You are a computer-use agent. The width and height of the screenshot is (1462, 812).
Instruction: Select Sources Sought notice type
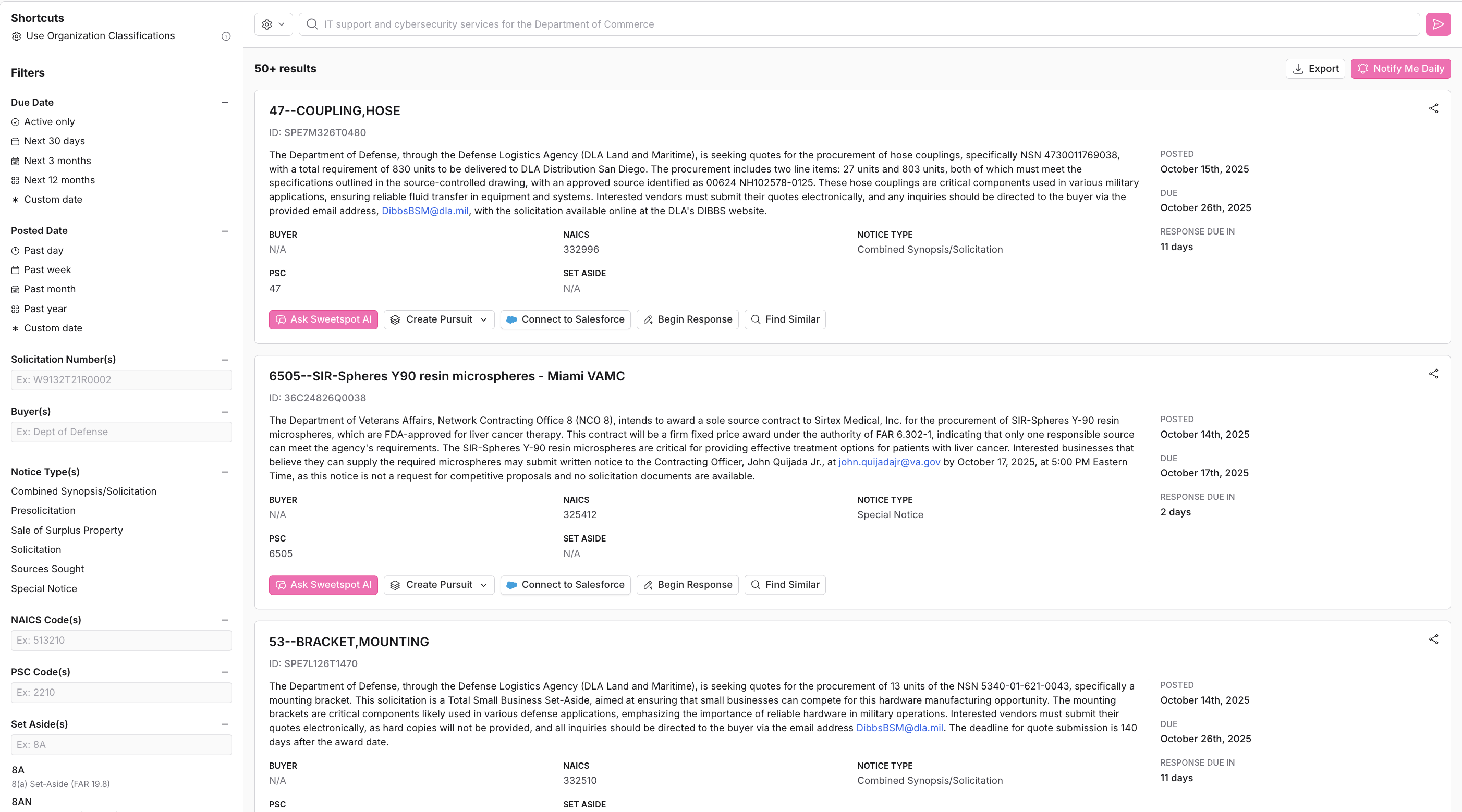click(x=47, y=569)
